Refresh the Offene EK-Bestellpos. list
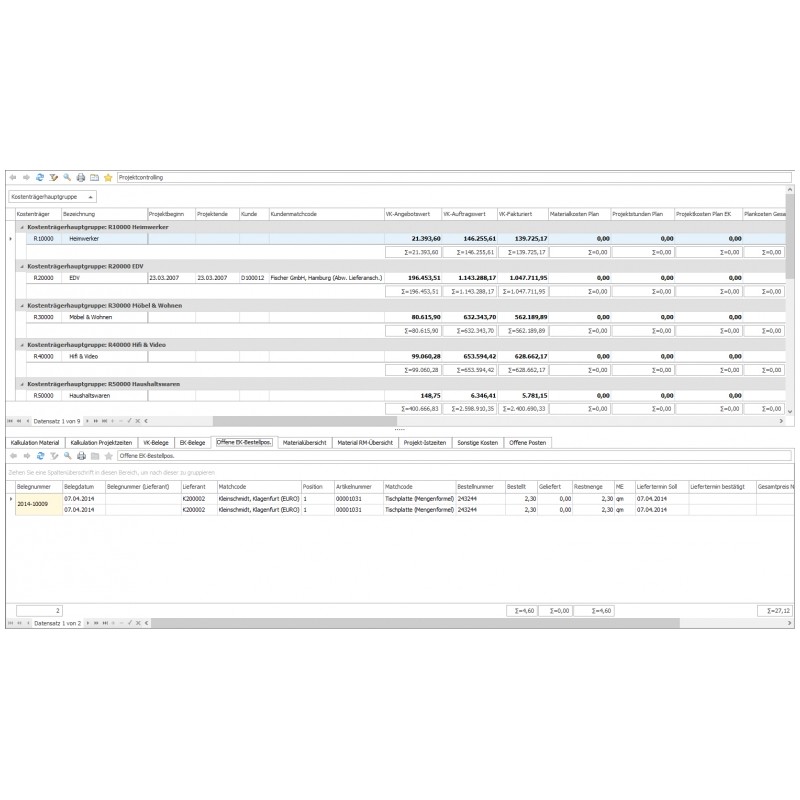The height and width of the screenshot is (800, 800). [40, 456]
